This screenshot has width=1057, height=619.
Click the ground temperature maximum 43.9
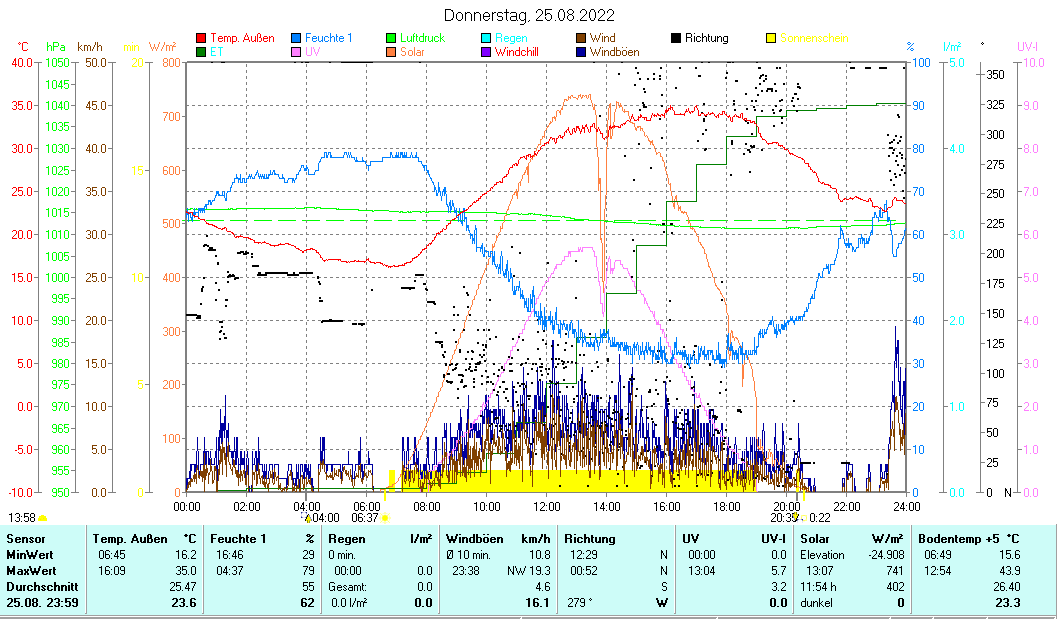pyautogui.click(x=1009, y=570)
